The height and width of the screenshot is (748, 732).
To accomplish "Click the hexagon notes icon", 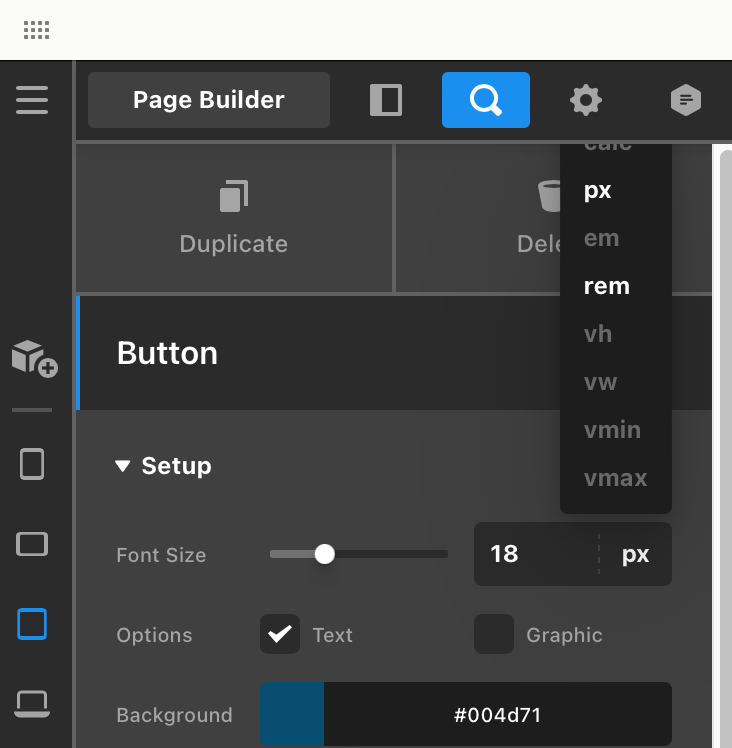I will (686, 100).
